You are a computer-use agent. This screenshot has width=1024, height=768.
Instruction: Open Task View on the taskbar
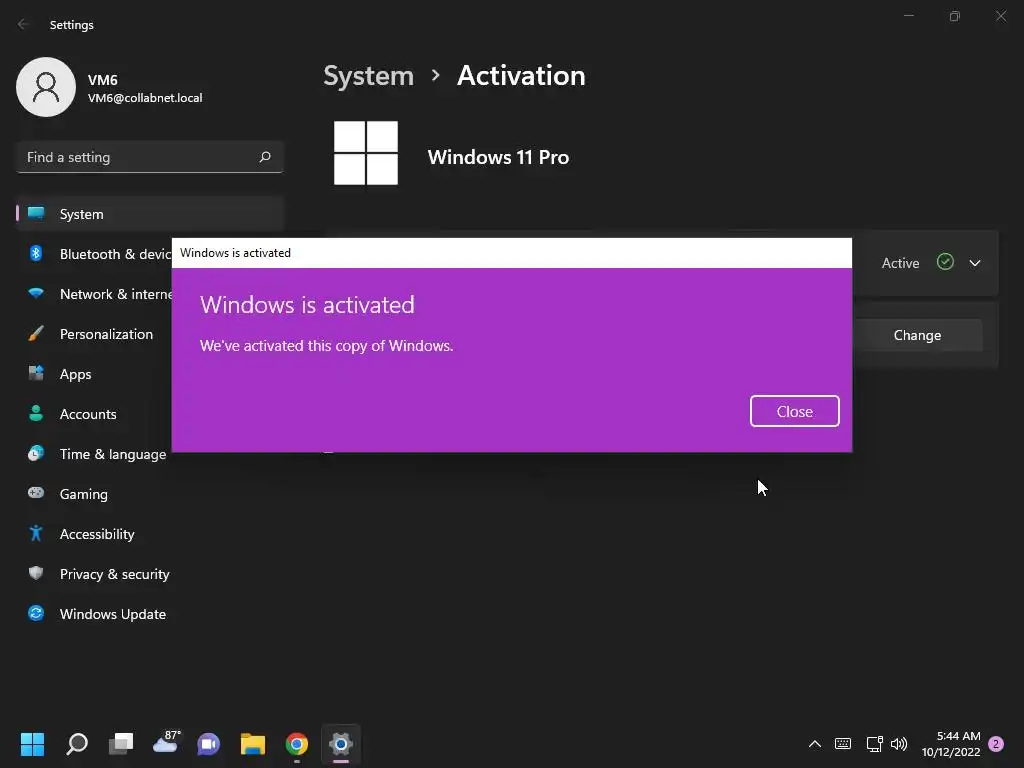coord(121,744)
